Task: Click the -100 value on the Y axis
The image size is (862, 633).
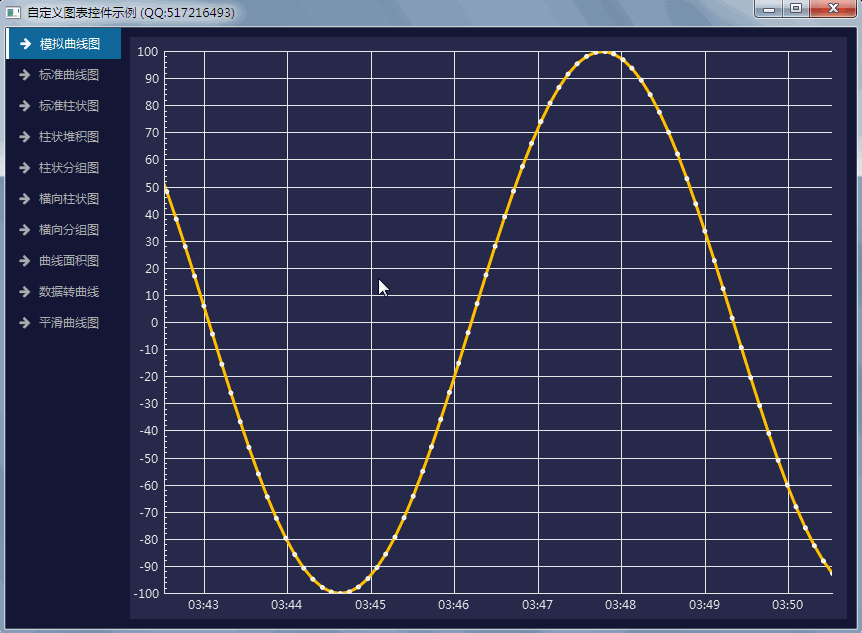Action: point(146,594)
